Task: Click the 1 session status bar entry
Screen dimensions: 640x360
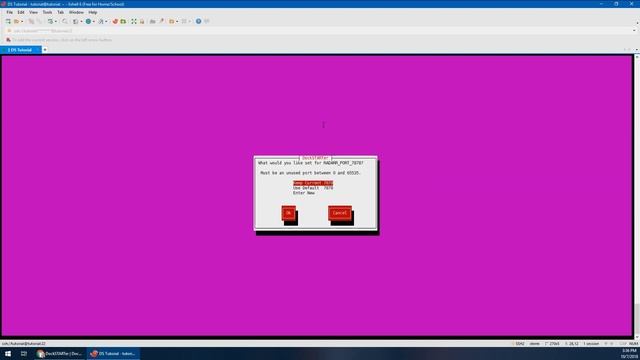Action: click(591, 344)
